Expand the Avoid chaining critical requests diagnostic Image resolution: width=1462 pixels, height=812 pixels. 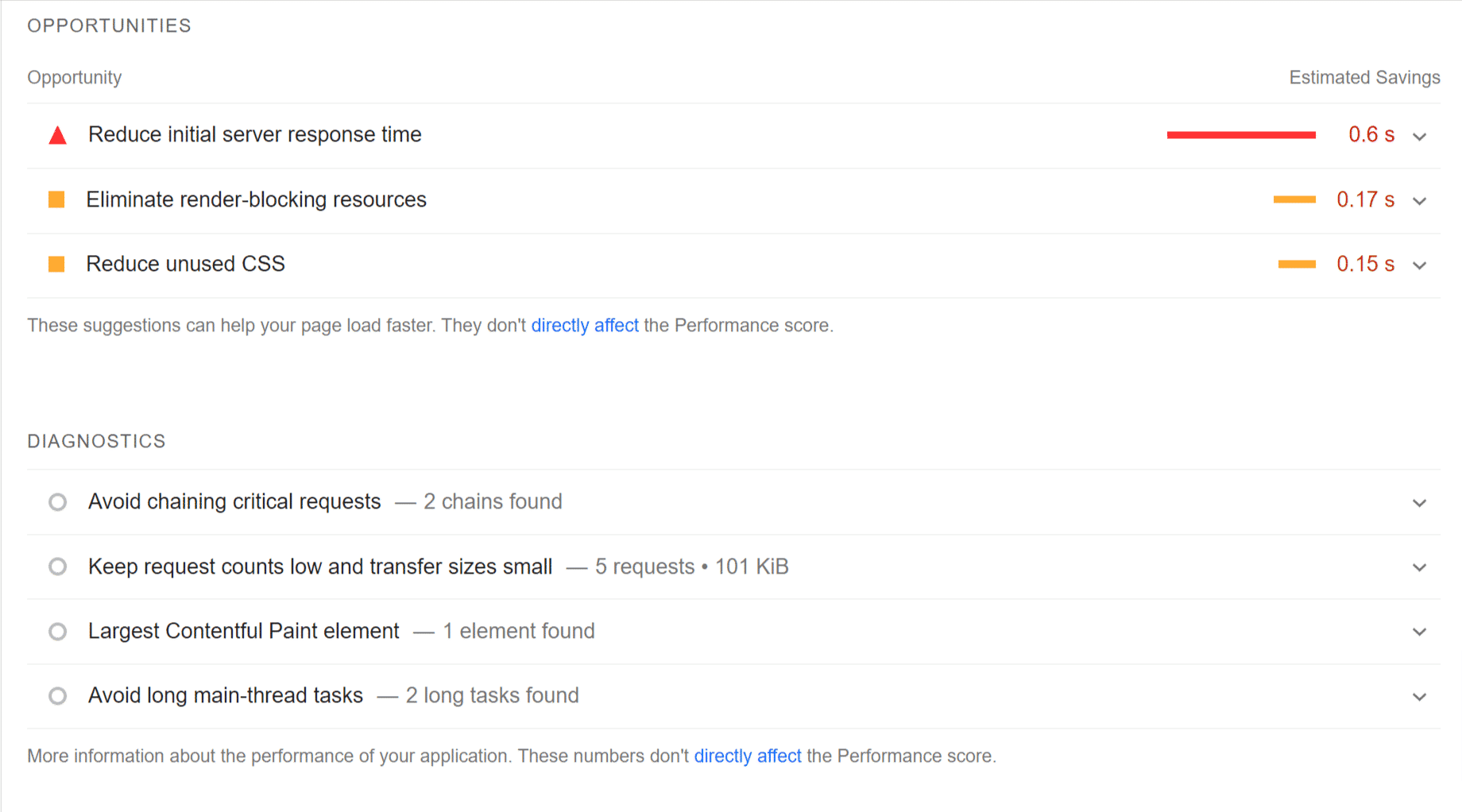click(x=1419, y=502)
